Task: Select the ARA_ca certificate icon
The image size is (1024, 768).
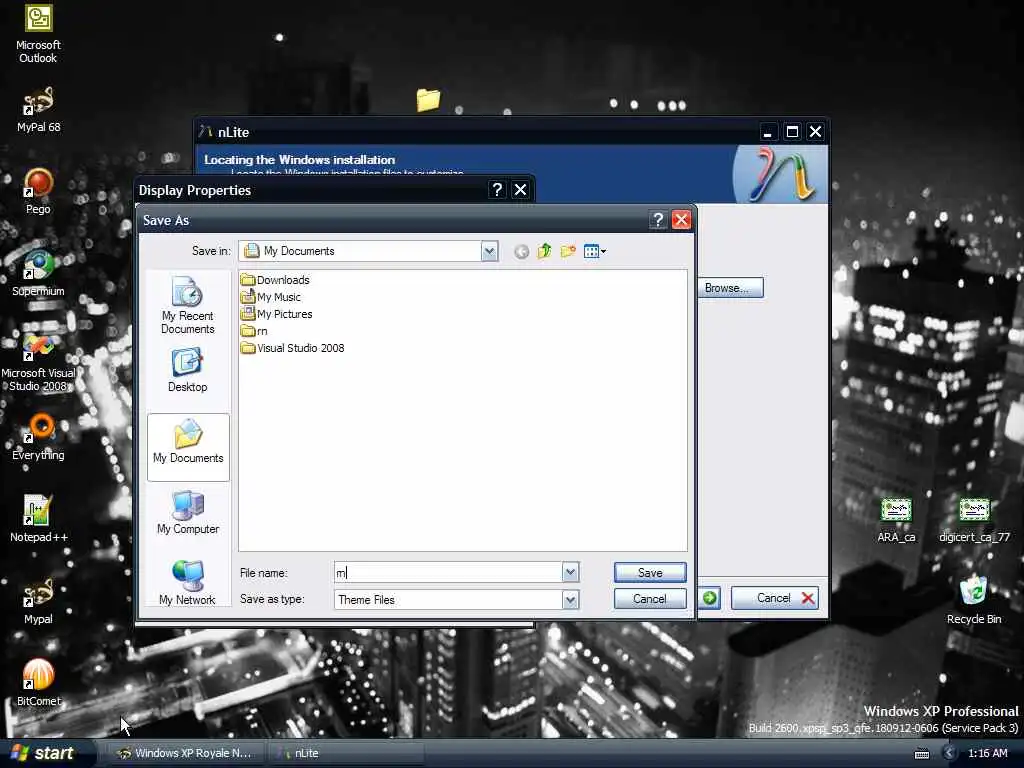Action: click(896, 520)
